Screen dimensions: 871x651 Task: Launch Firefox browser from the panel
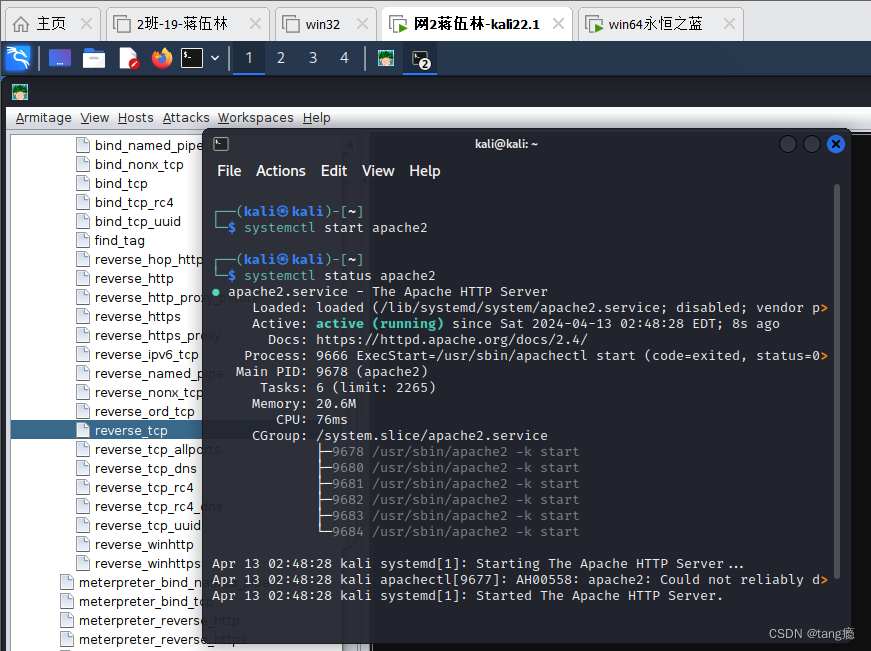click(x=162, y=58)
